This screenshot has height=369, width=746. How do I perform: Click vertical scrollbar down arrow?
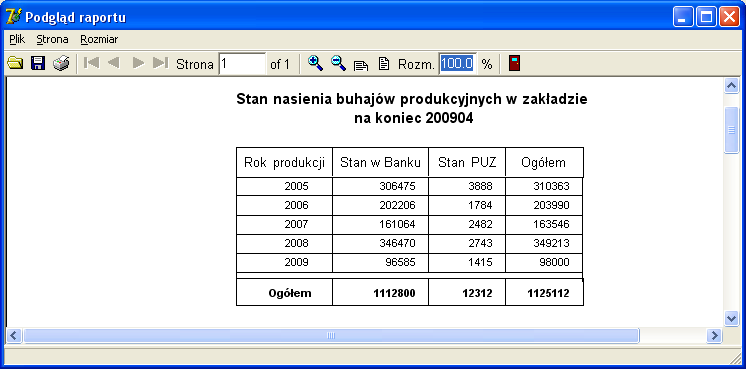731,318
